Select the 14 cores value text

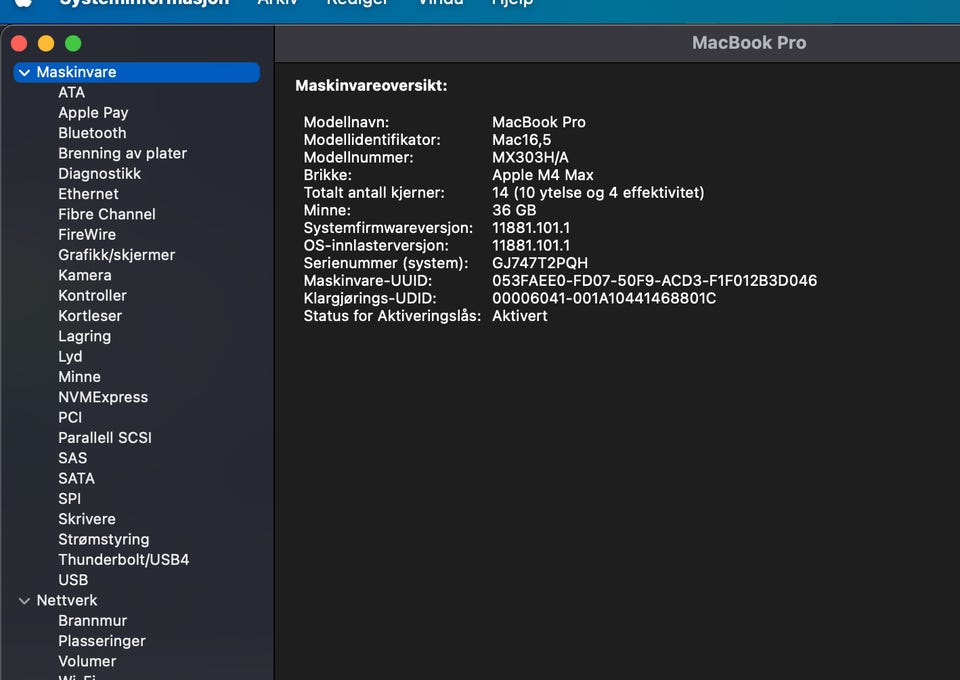click(x=598, y=193)
